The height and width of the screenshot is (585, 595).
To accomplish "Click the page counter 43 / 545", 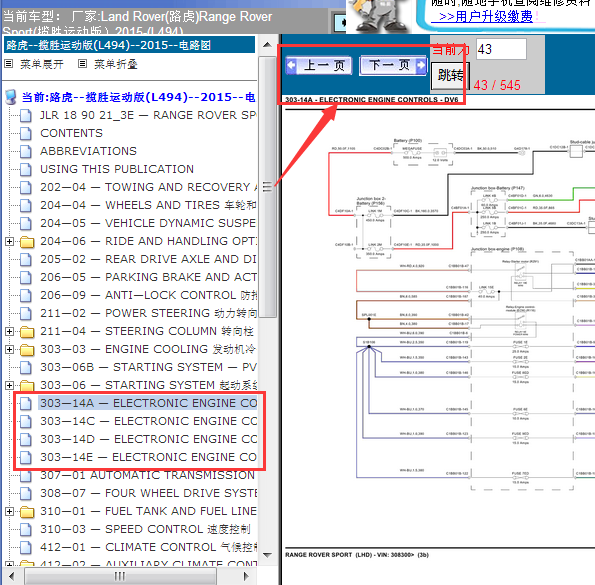I will tap(497, 85).
